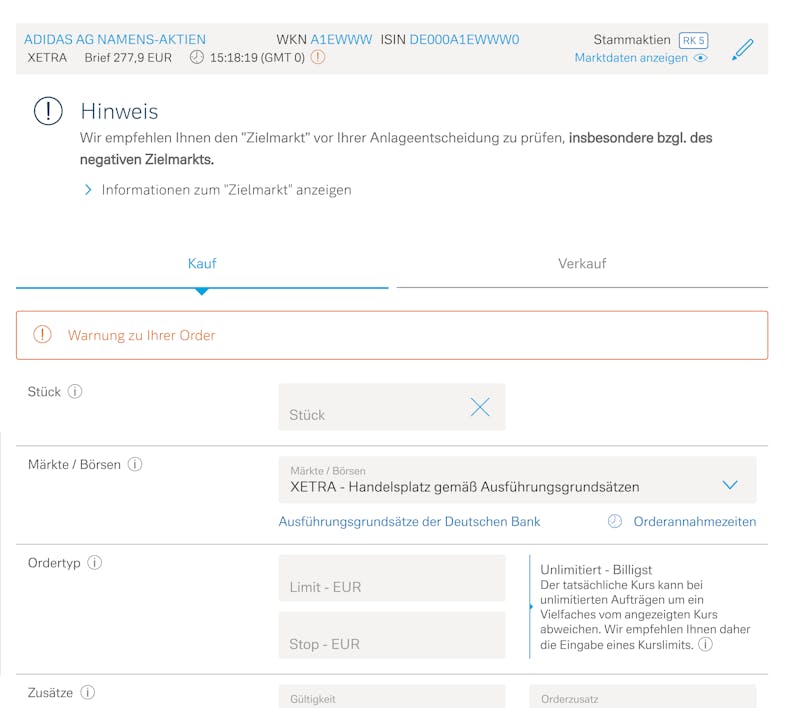The image size is (800, 708).
Task: Open the info icon next to Märkte / Börsen
Action: [x=135, y=464]
